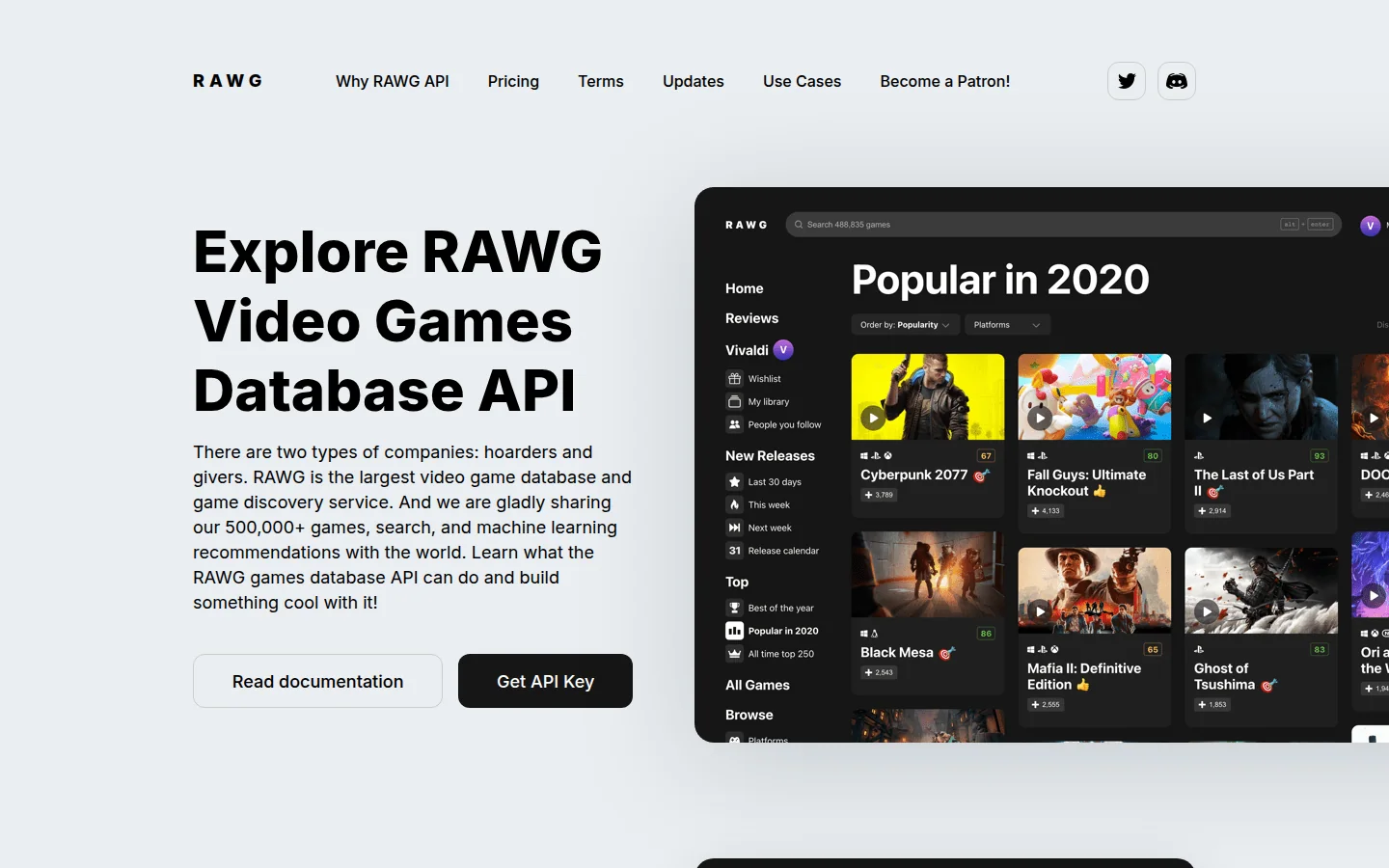This screenshot has width=1389, height=868.
Task: Open the Use Cases menu item
Action: (x=803, y=81)
